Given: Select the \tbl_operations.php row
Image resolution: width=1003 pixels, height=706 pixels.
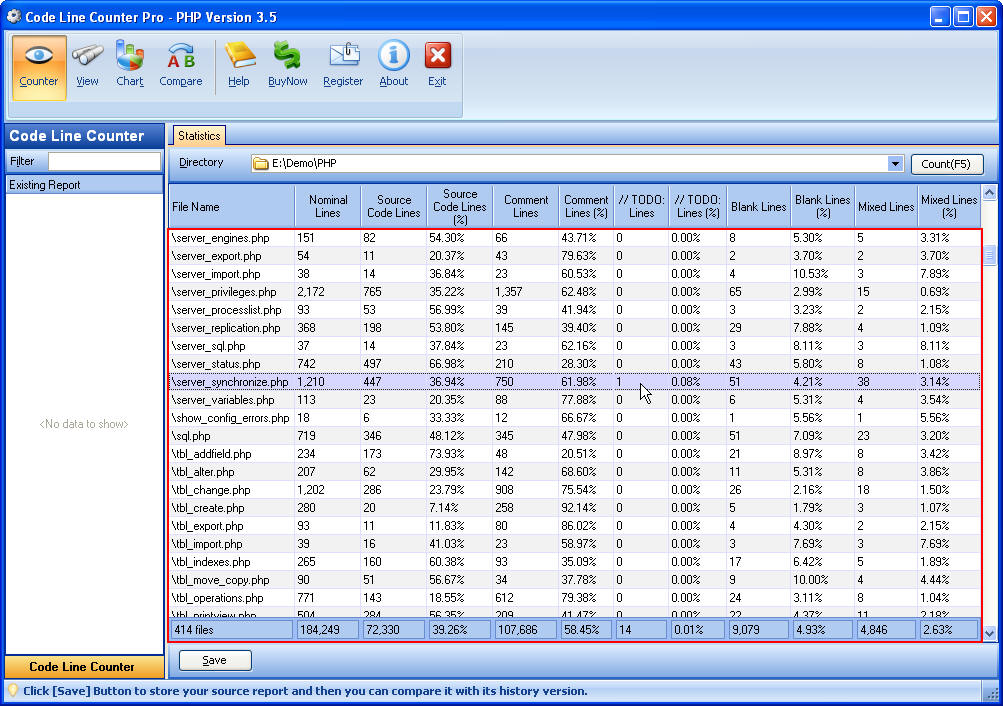Looking at the screenshot, I should 574,598.
